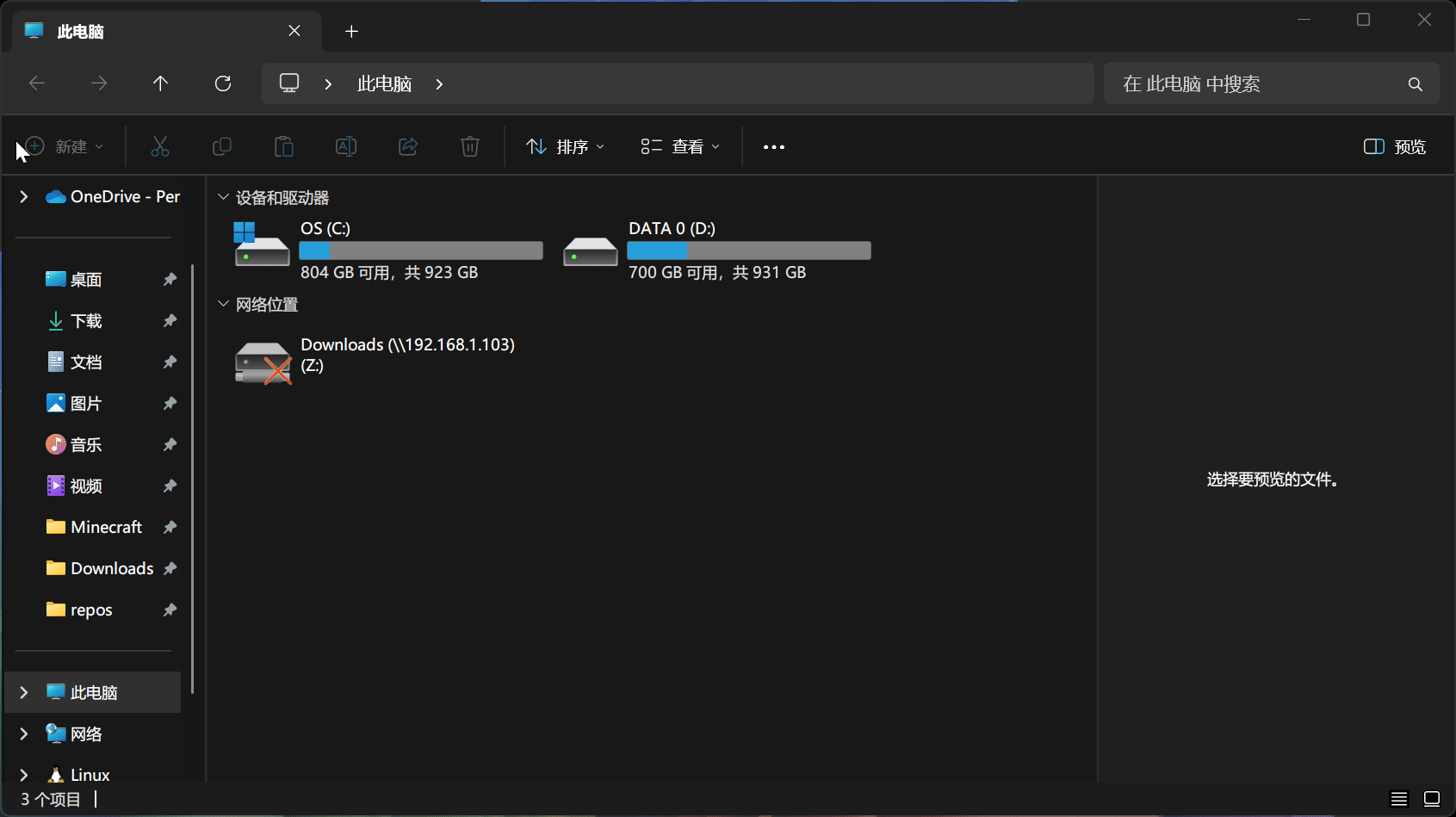Open the 新建 new item button
Image resolution: width=1456 pixels, height=817 pixels.
tap(63, 146)
